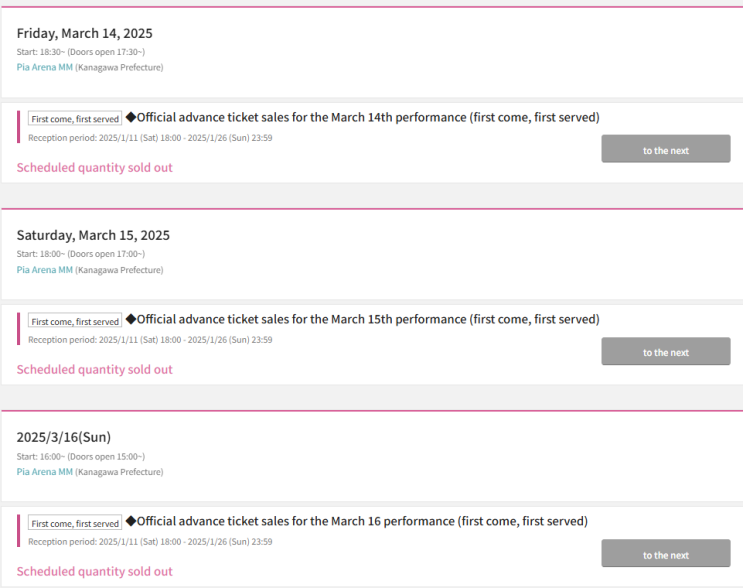Click "First come, first served" tag for March 16
This screenshot has height=588, width=743.
tap(75, 523)
